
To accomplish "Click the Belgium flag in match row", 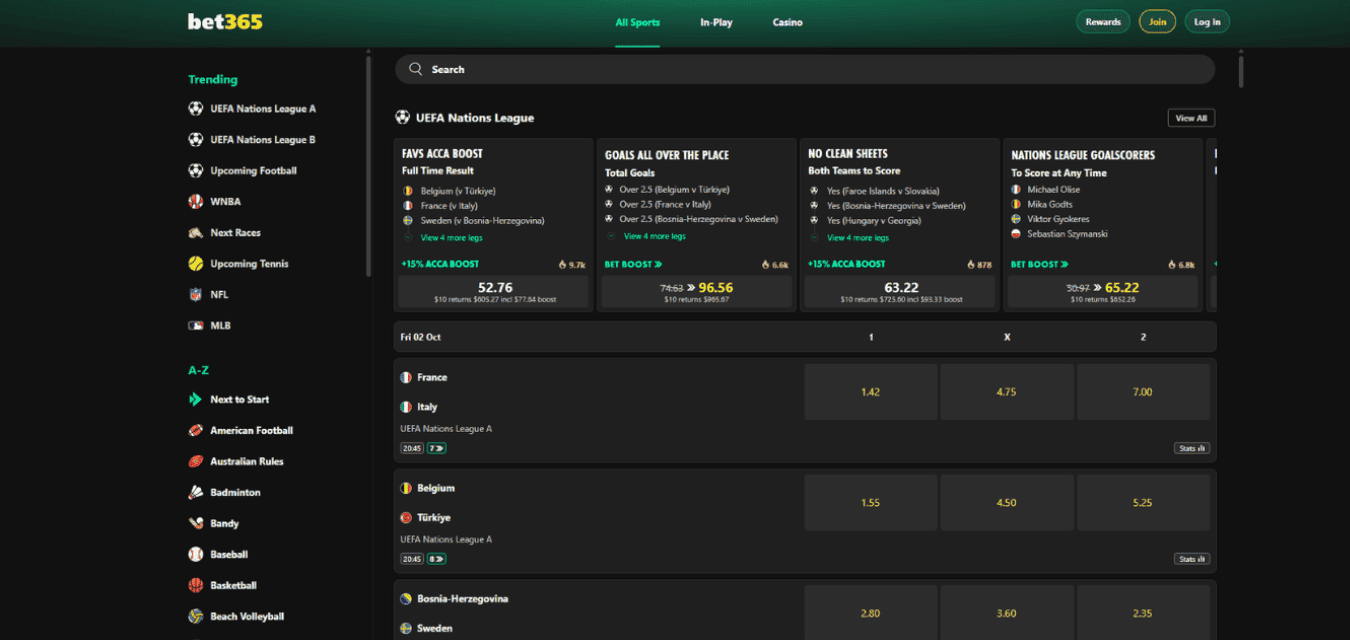I will point(406,489).
